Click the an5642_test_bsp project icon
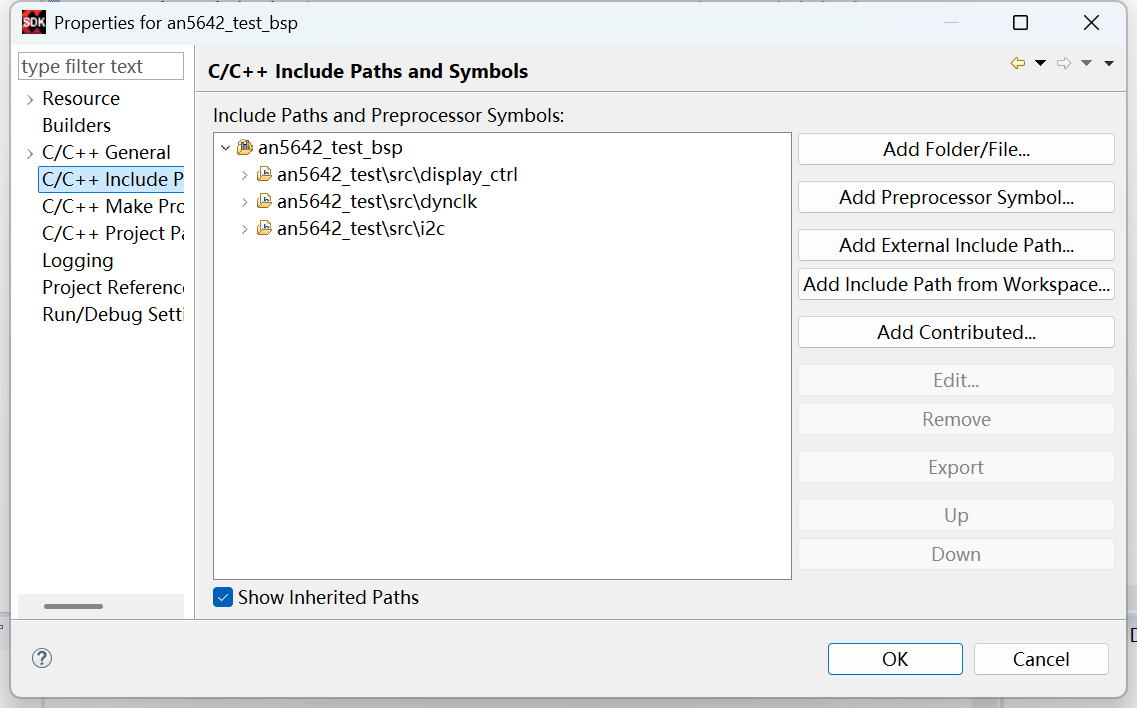Image resolution: width=1137 pixels, height=708 pixels. [x=245, y=148]
